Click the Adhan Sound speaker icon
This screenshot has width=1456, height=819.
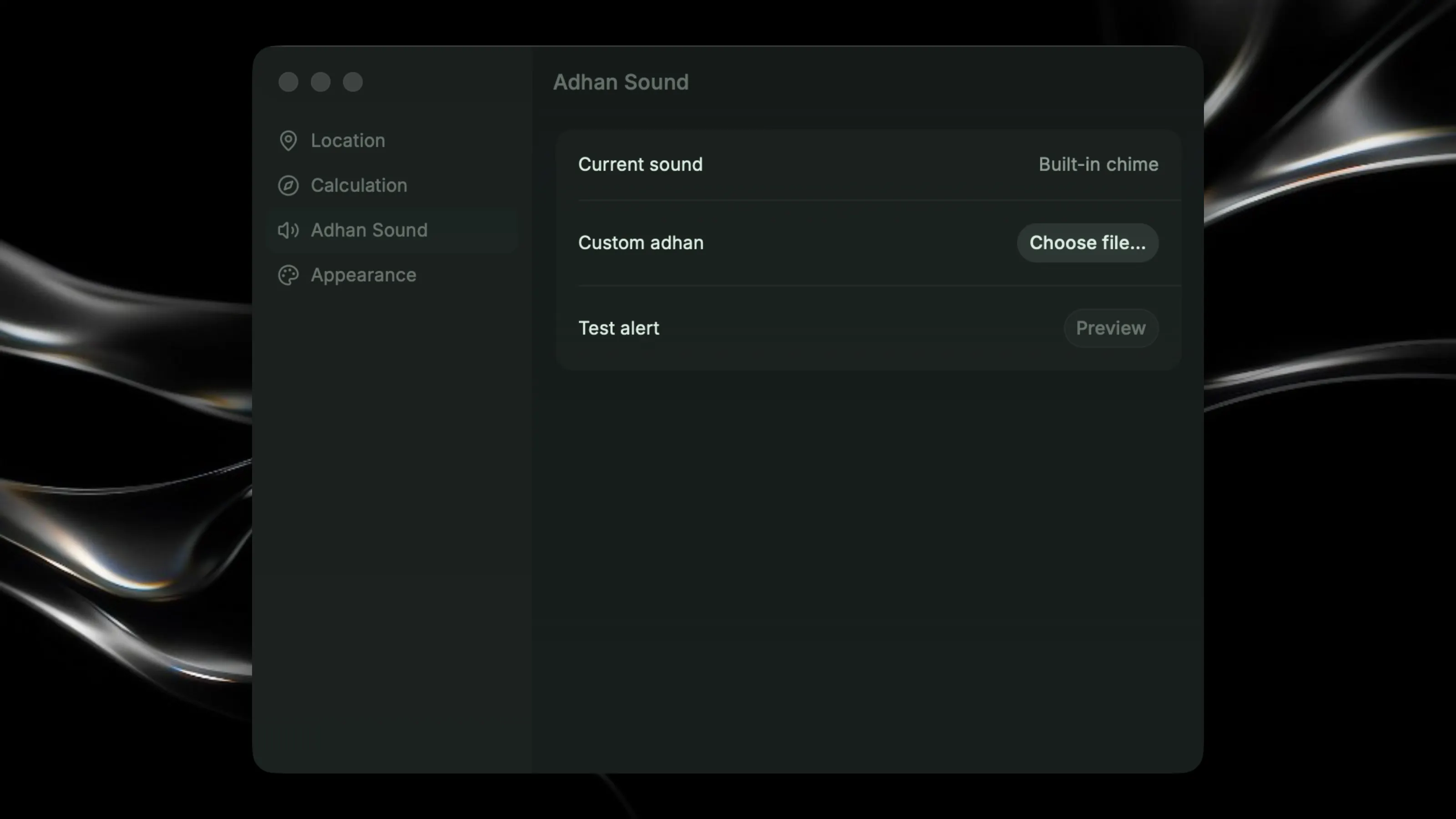288,230
